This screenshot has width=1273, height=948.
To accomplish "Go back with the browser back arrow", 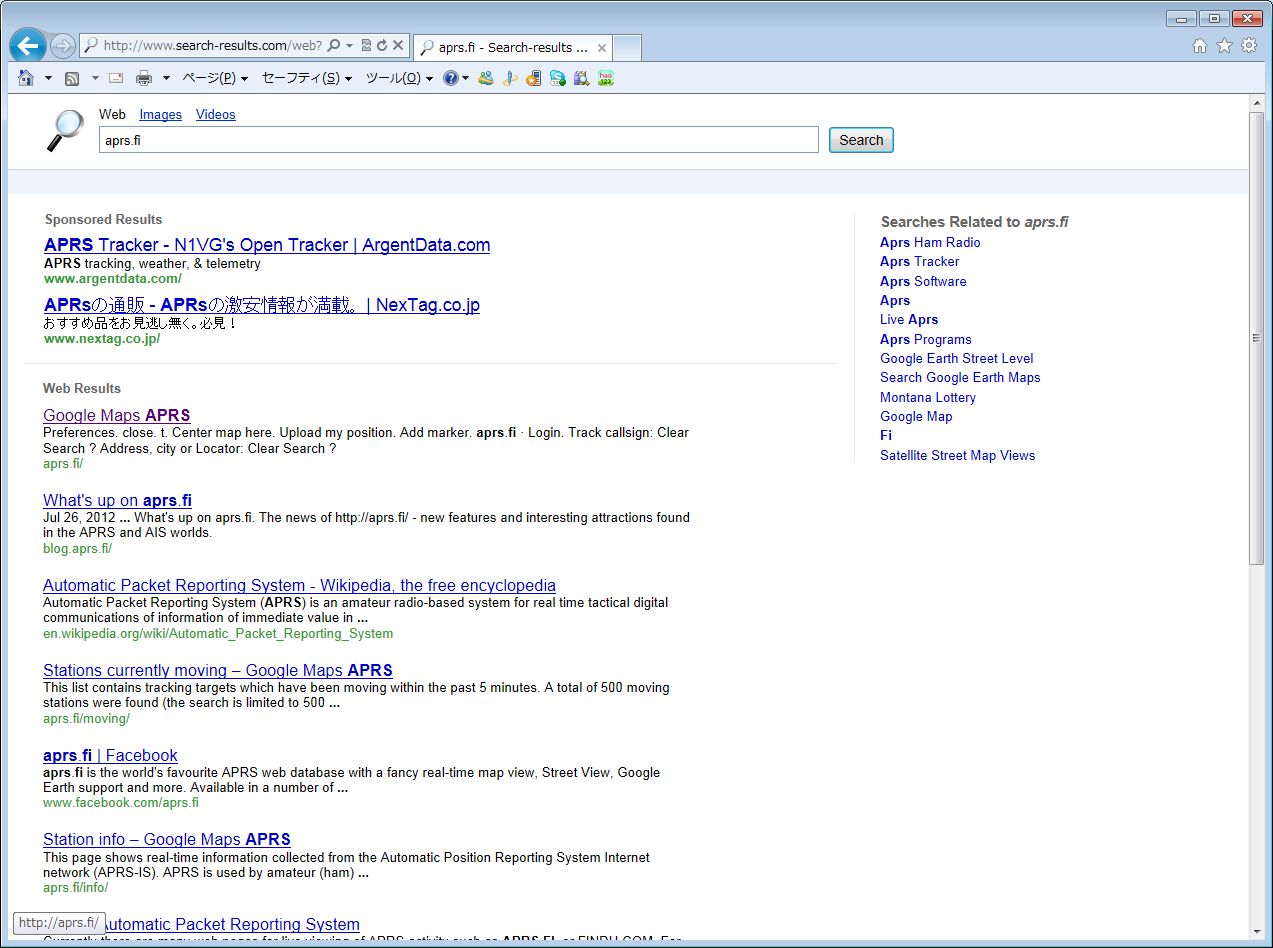I will [x=27, y=45].
